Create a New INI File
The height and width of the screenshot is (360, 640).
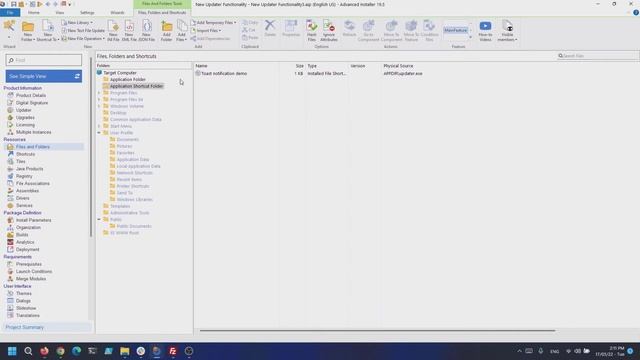[113, 31]
